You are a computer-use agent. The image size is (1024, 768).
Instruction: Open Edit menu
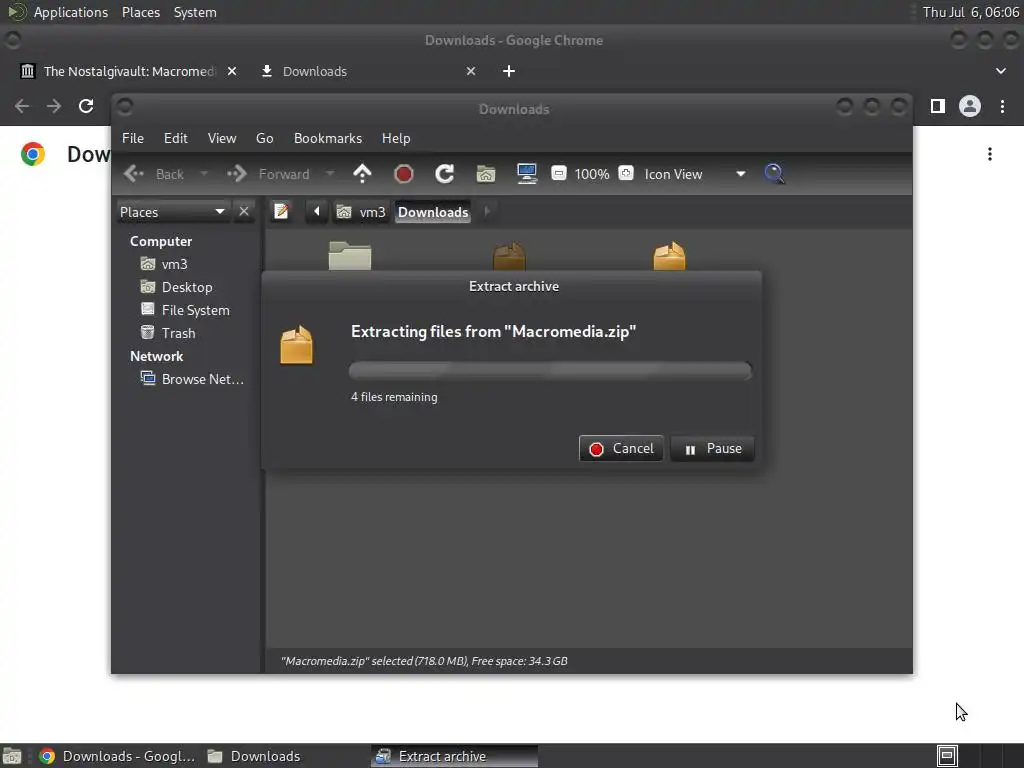point(176,138)
